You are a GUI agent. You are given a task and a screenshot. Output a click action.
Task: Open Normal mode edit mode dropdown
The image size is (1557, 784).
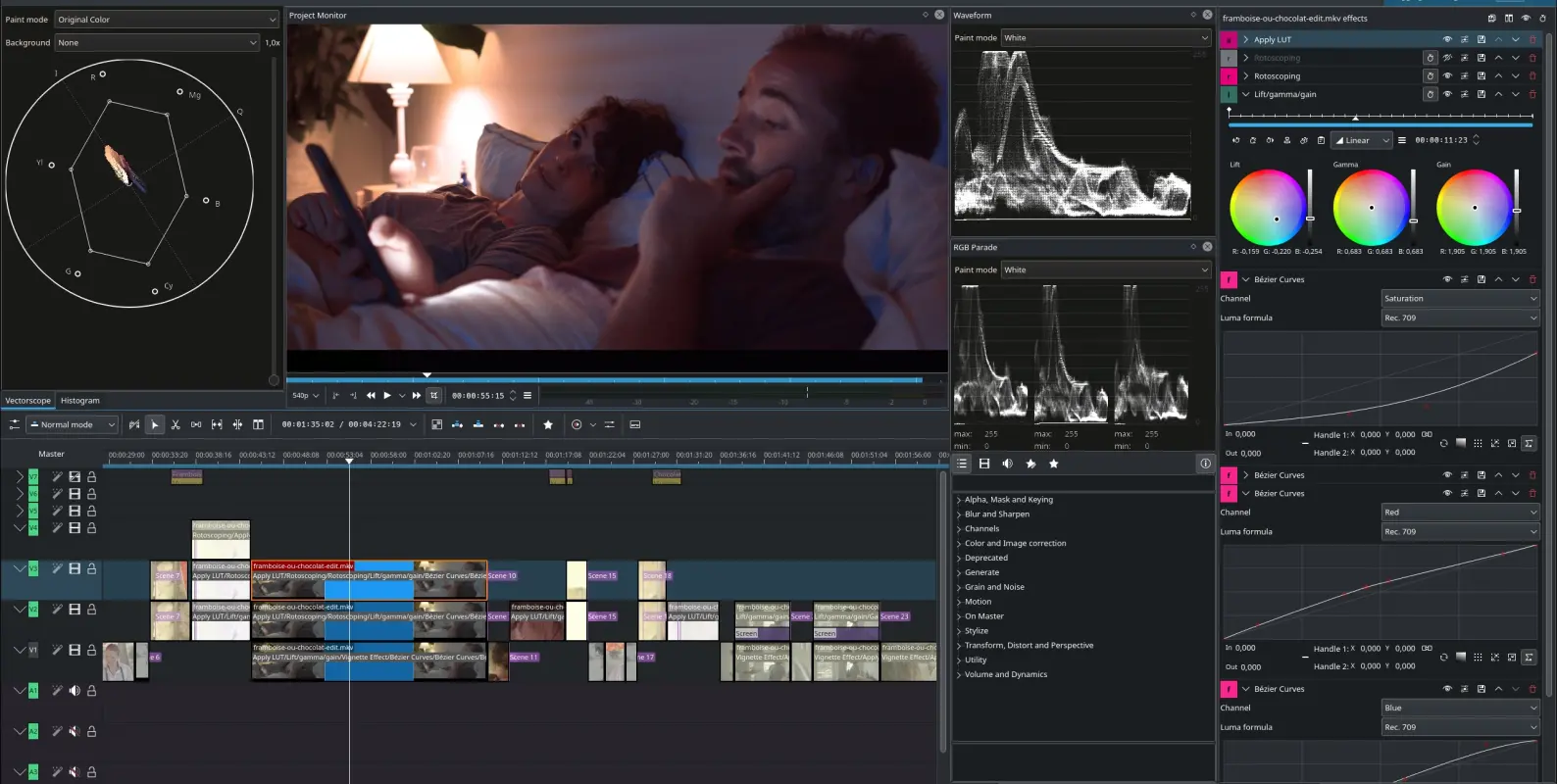pyautogui.click(x=73, y=424)
